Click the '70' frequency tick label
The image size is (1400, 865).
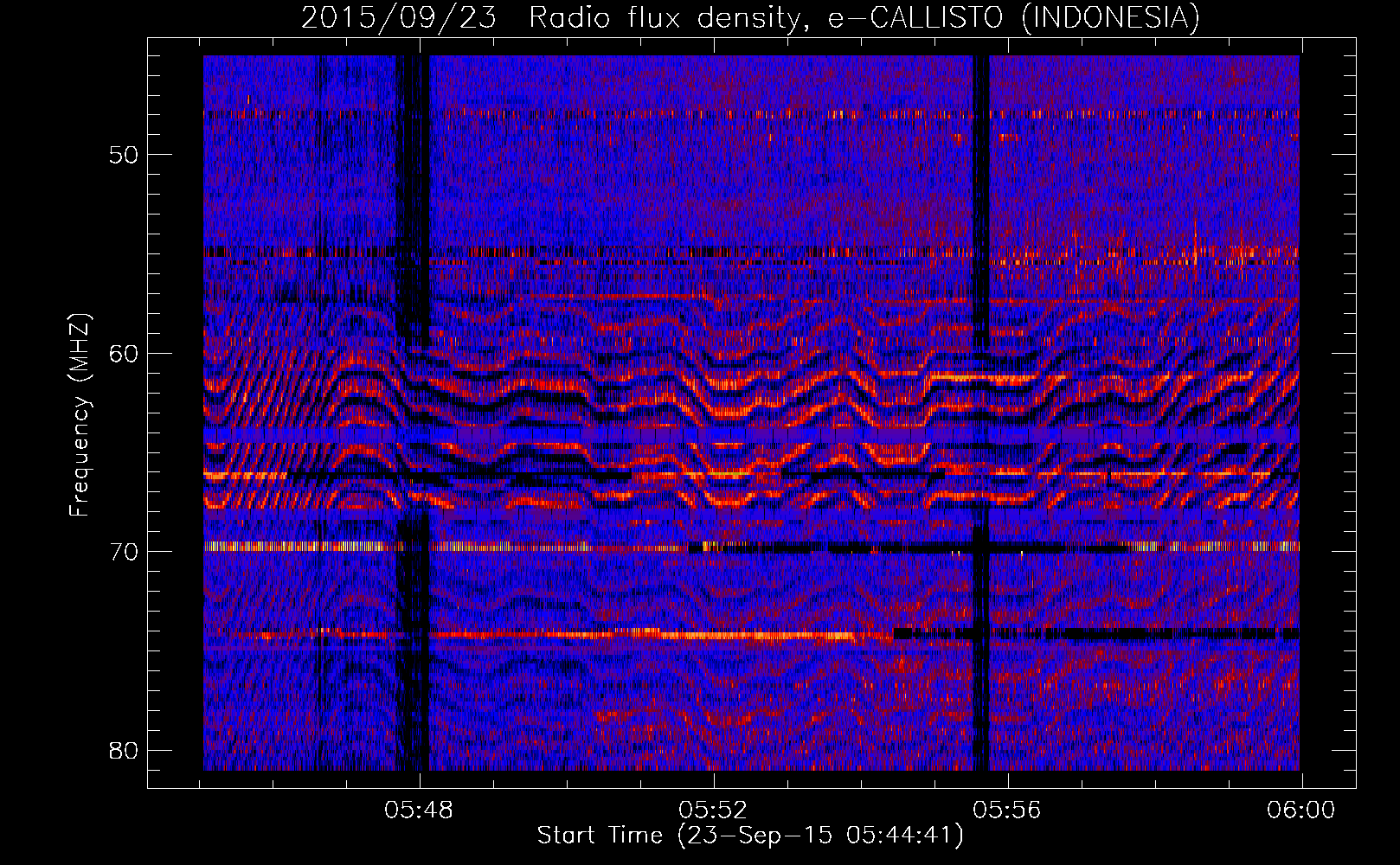click(124, 552)
